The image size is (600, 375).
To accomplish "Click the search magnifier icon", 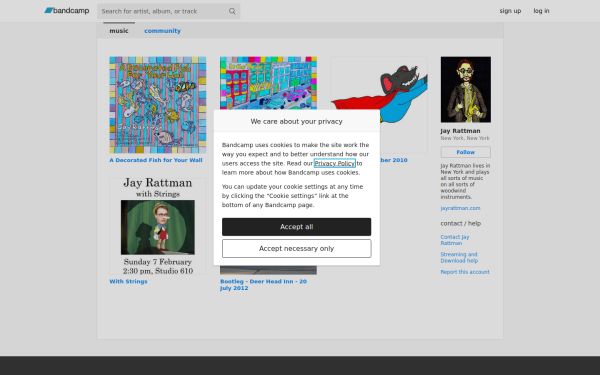I will pos(232,11).
